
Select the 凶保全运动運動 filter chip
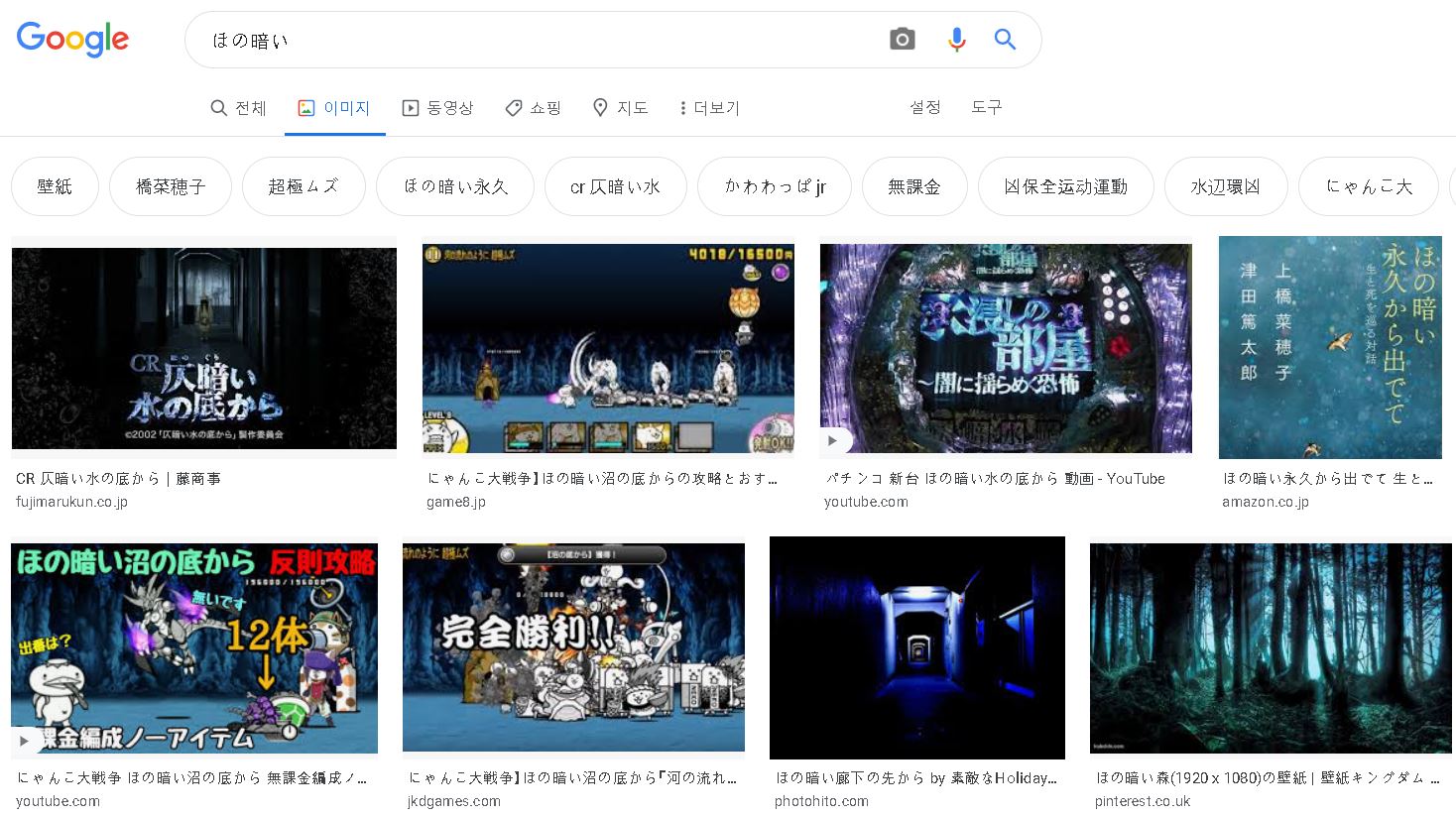[x=1066, y=186]
